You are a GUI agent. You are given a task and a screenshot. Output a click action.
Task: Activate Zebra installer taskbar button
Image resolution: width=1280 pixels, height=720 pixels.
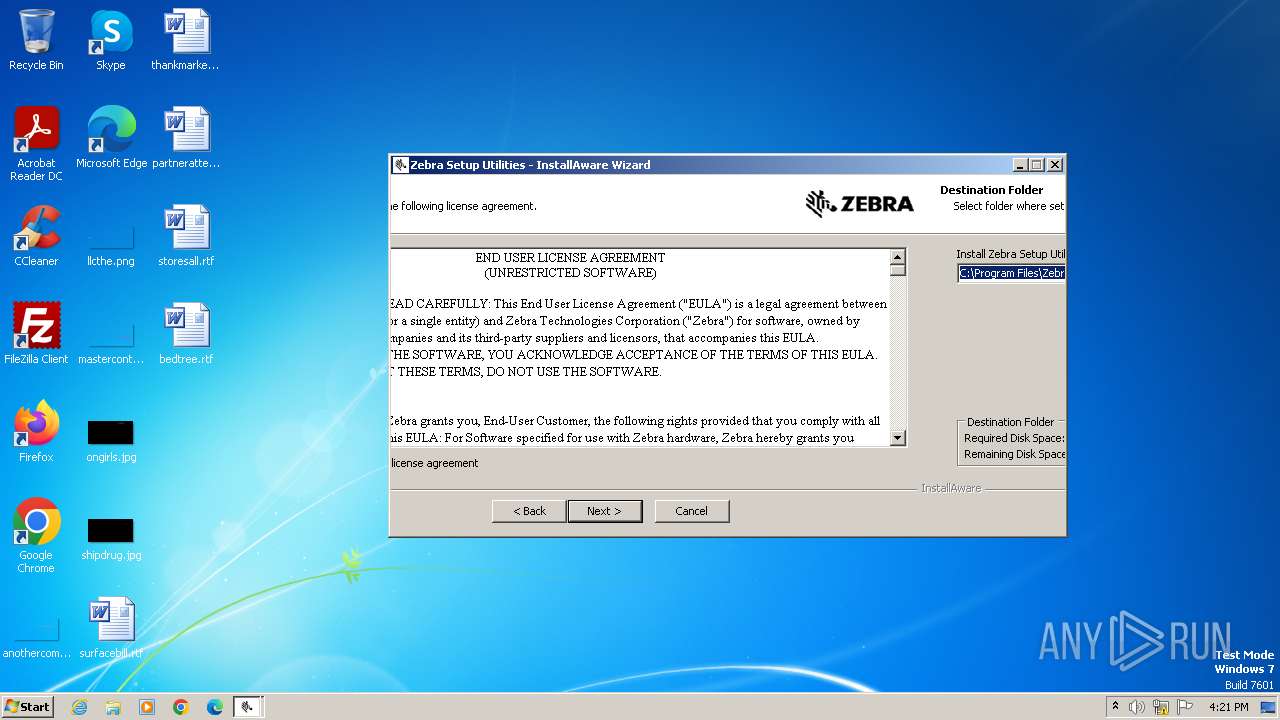point(249,707)
